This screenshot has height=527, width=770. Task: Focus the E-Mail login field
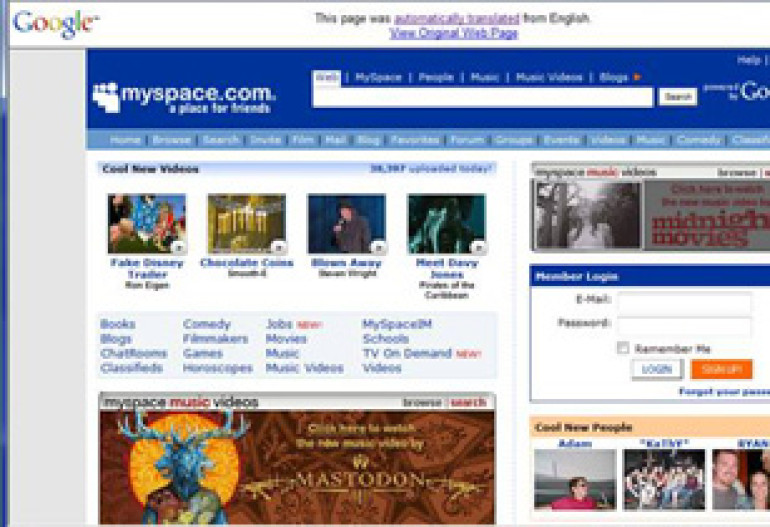pyautogui.click(x=685, y=302)
